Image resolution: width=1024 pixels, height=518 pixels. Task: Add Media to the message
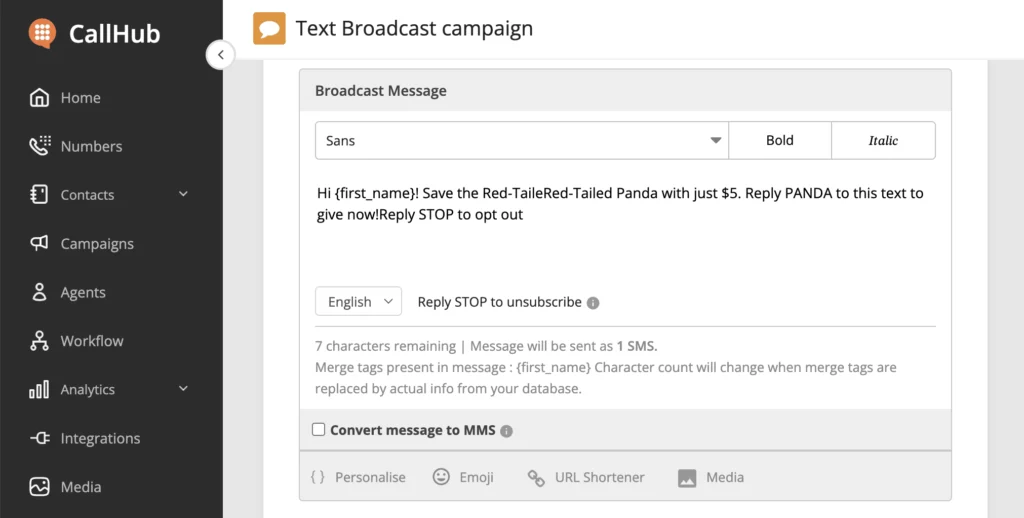(x=711, y=477)
